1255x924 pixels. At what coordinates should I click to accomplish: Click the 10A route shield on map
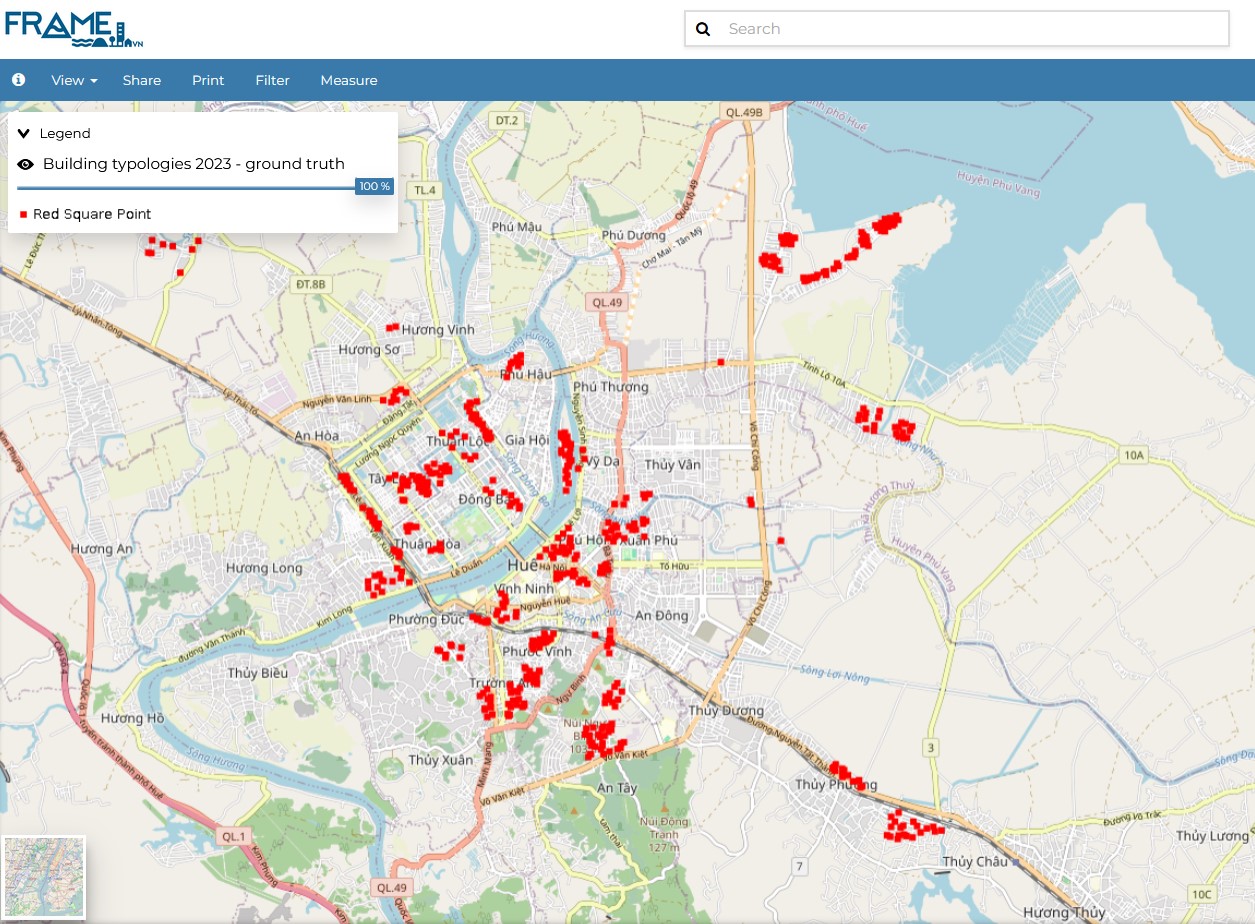pyautogui.click(x=1133, y=455)
